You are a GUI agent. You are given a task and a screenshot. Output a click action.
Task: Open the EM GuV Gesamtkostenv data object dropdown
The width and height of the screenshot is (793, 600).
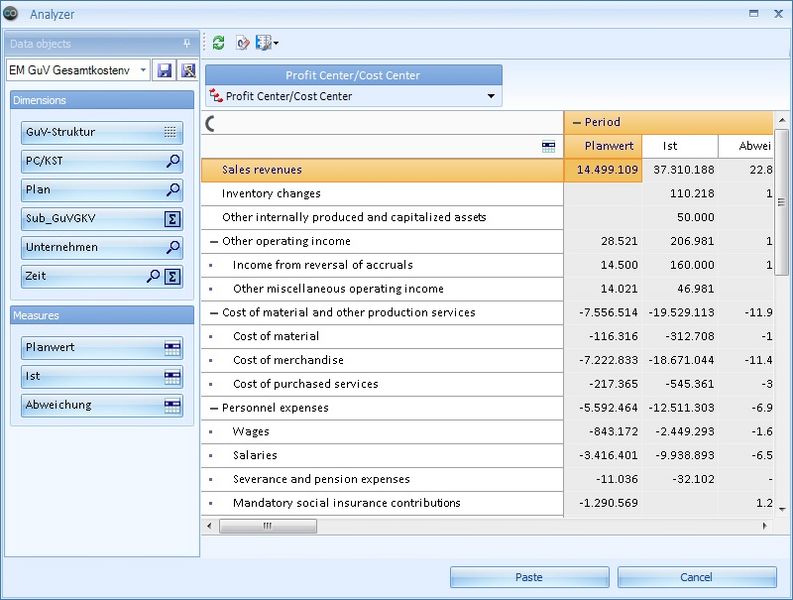143,70
